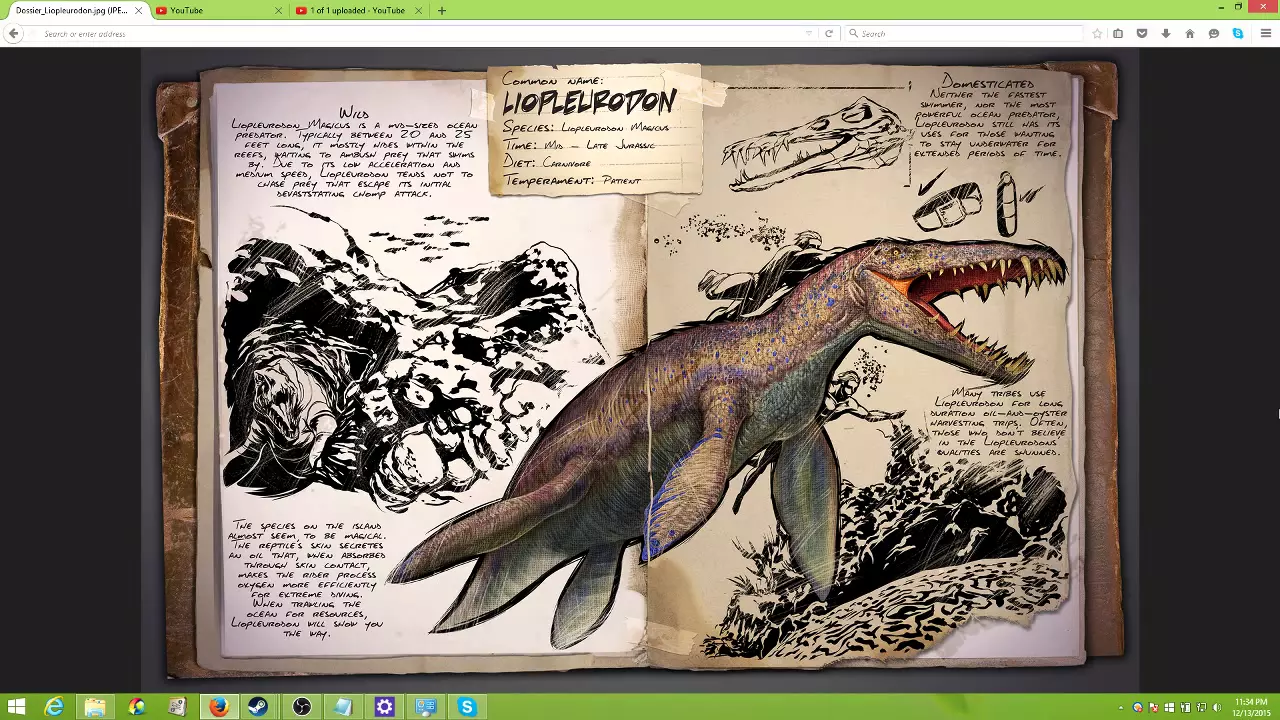
Task: Show hidden system tray icons arrow
Action: click(1121, 708)
